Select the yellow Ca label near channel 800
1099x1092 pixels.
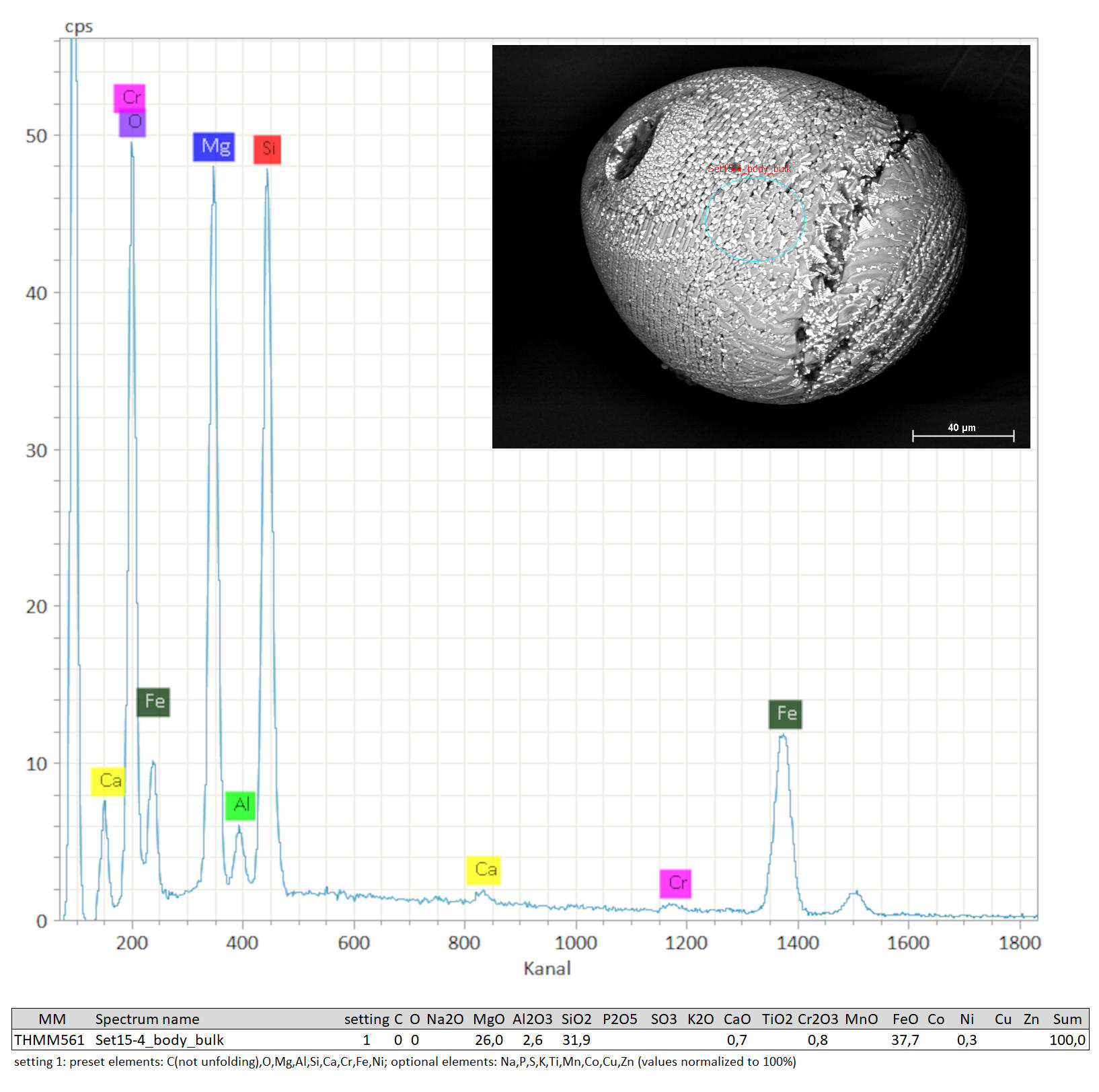pos(484,869)
